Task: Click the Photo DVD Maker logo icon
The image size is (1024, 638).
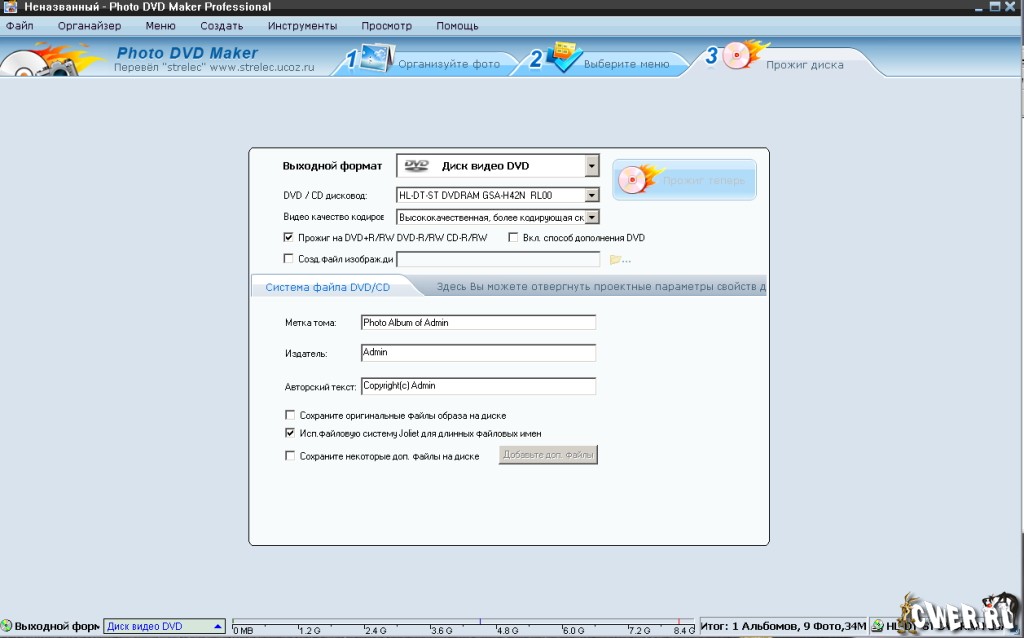Action: click(x=40, y=62)
